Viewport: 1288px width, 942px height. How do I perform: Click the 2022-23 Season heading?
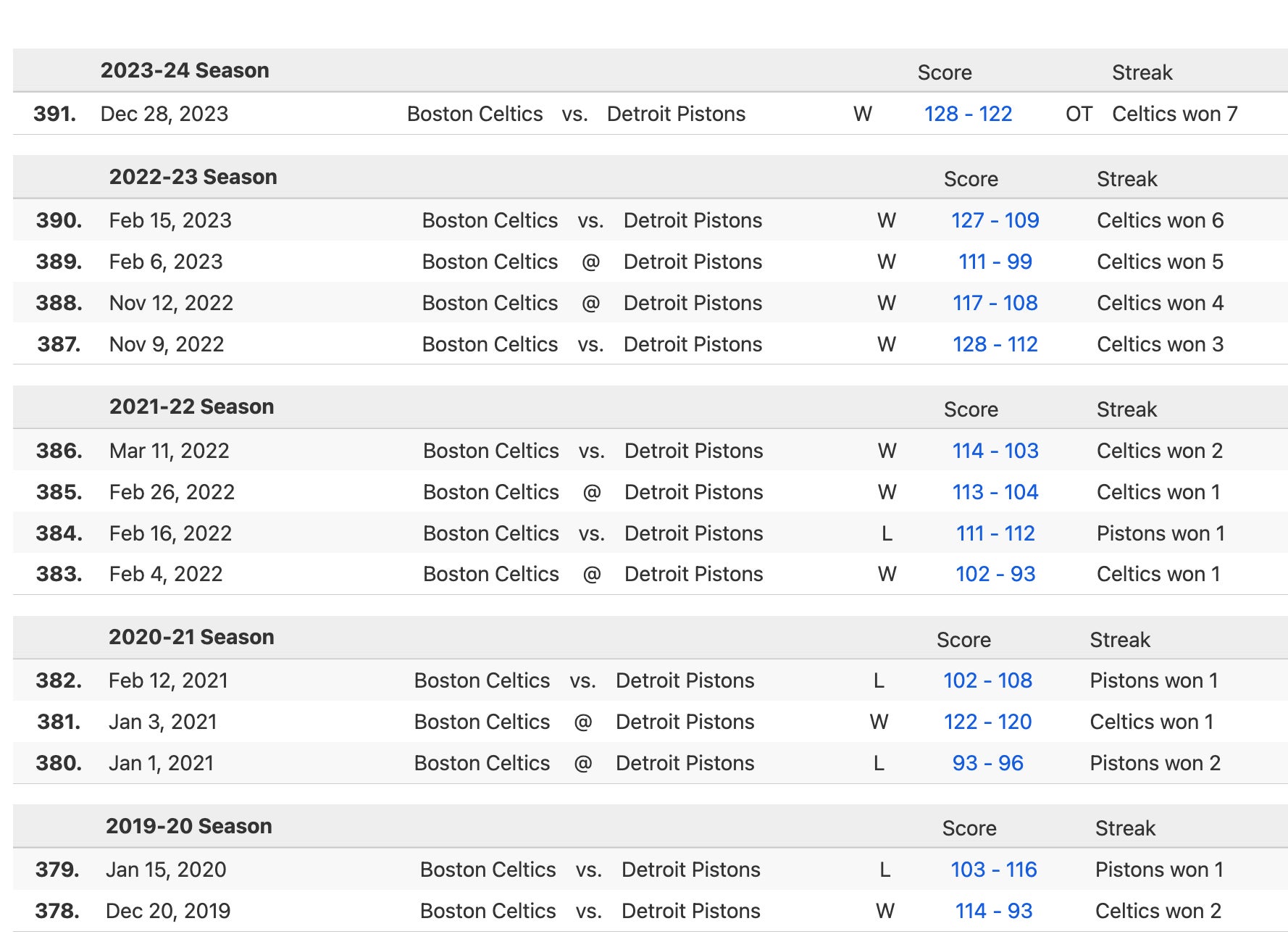click(x=193, y=177)
